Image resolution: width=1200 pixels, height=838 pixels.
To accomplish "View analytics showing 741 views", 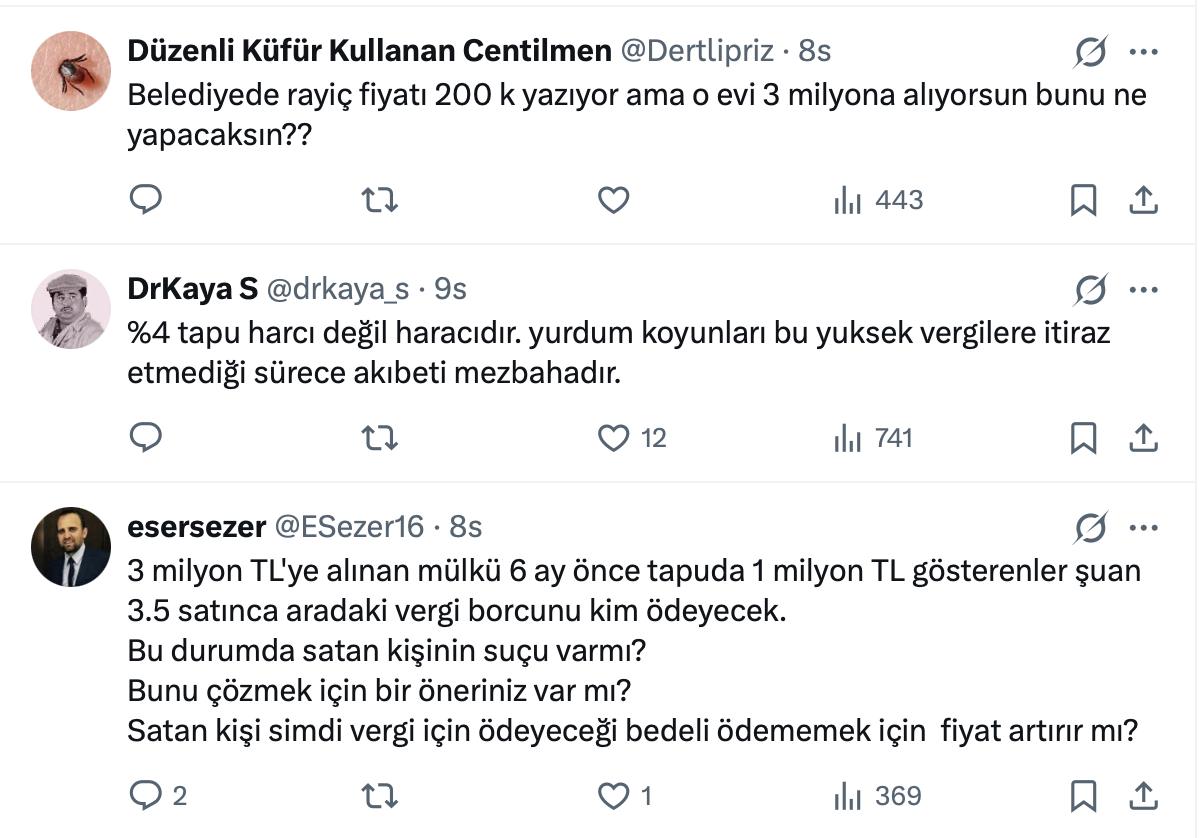I will tap(873, 438).
